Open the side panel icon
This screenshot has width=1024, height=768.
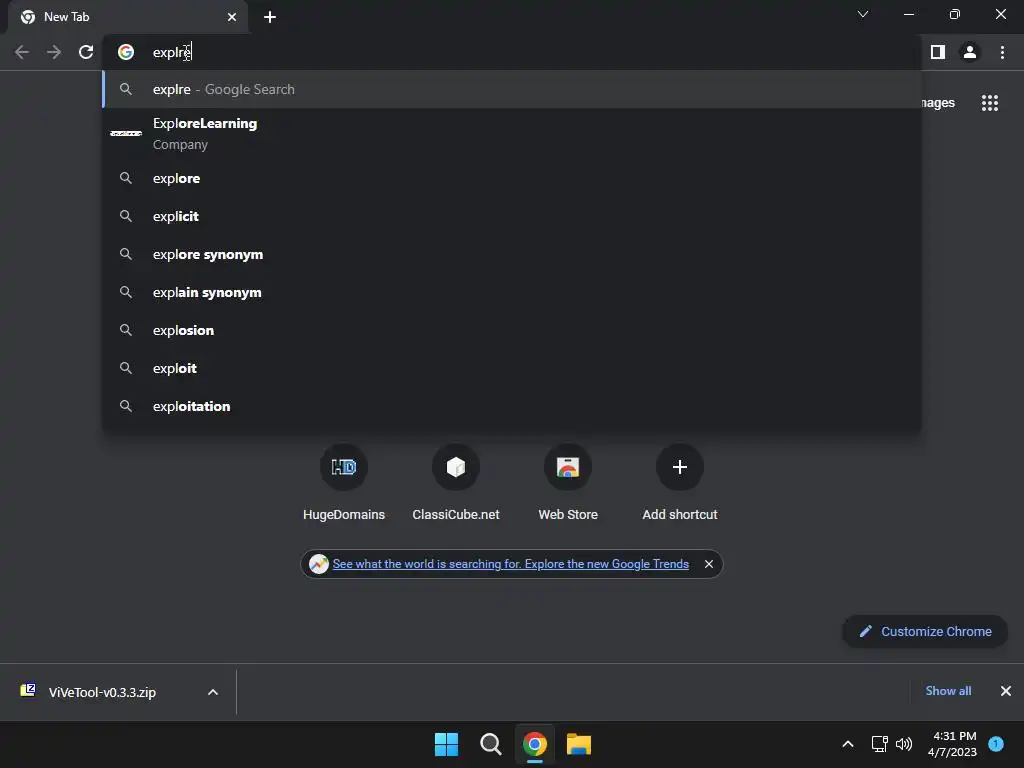tap(938, 52)
